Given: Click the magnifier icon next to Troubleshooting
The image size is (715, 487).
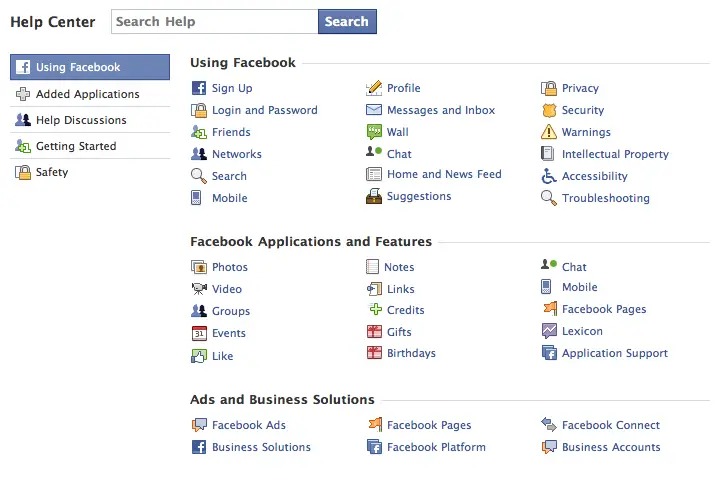Looking at the screenshot, I should click(549, 198).
